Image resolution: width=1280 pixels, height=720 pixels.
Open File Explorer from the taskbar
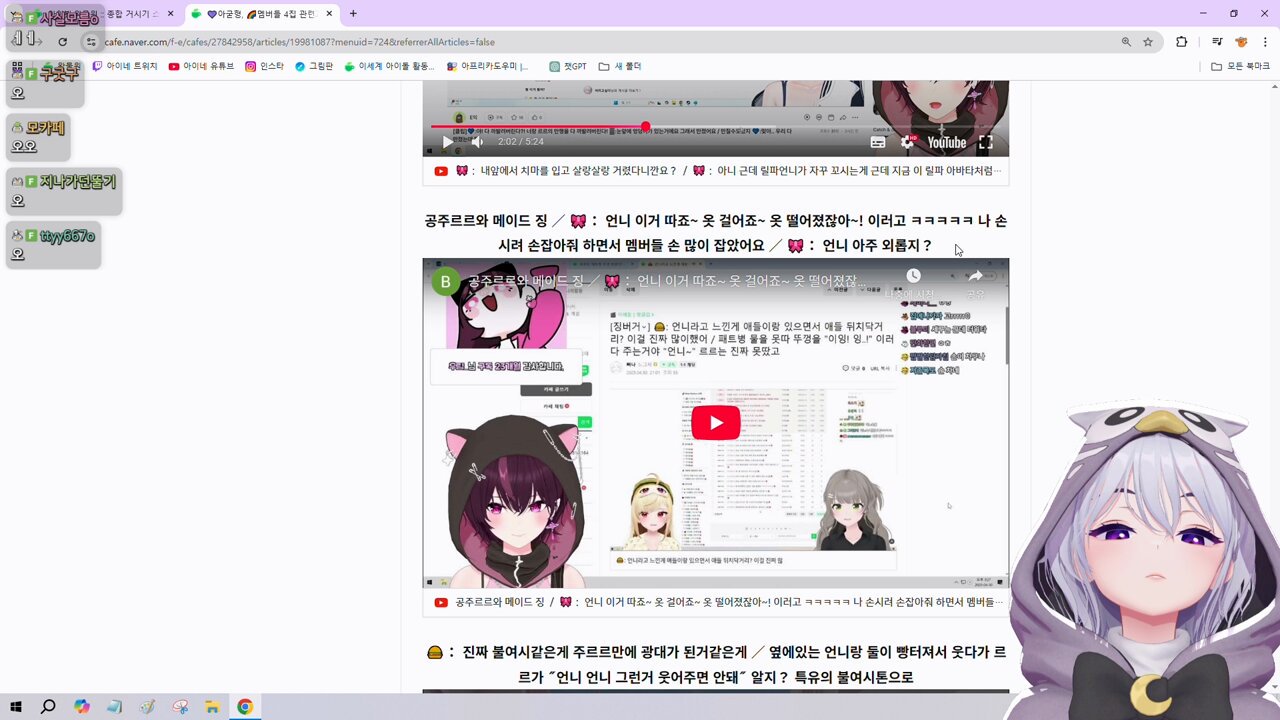coord(212,706)
